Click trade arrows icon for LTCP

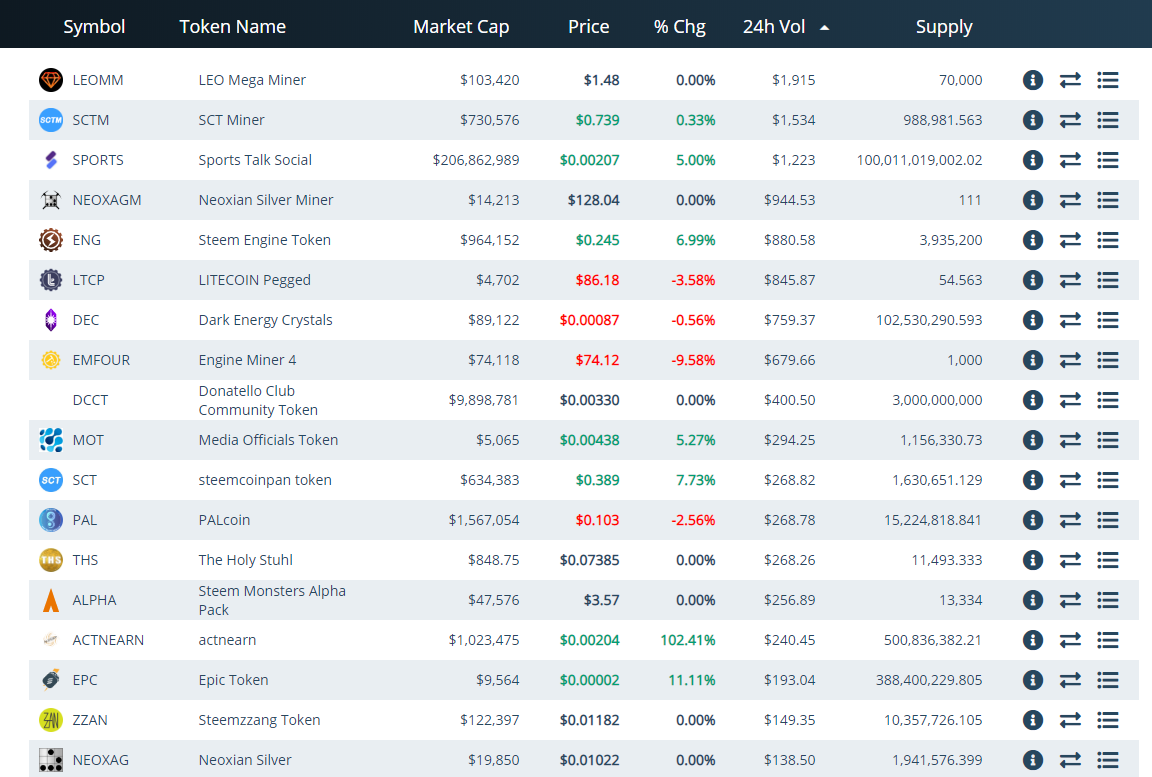(x=1070, y=280)
